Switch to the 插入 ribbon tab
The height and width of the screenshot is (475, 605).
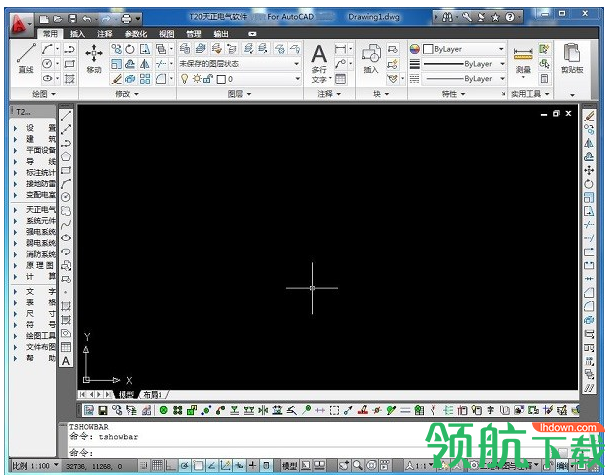[77, 34]
